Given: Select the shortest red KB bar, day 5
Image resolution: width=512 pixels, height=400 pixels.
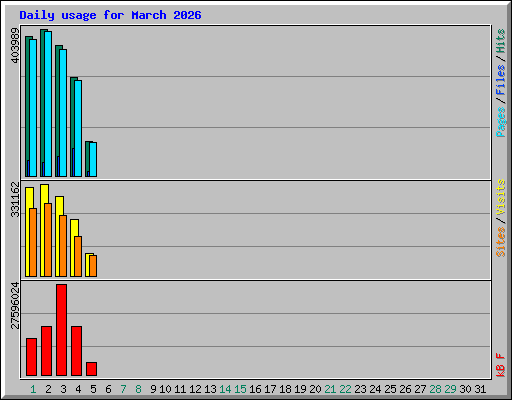Looking at the screenshot, I should [91, 369].
